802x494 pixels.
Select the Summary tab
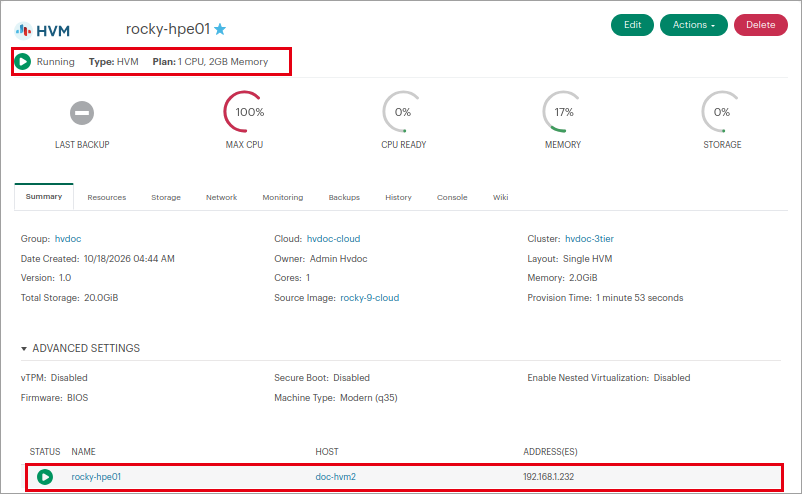tap(44, 196)
